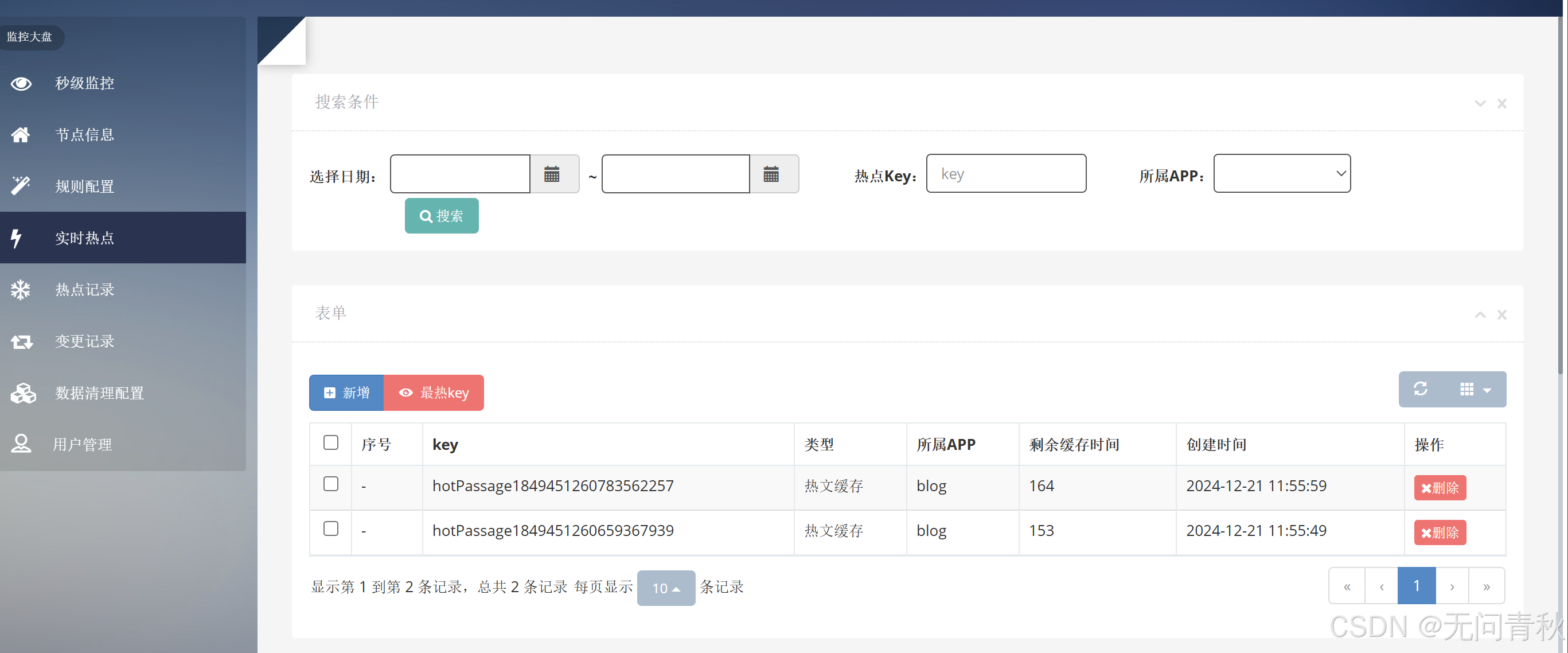This screenshot has width=1568, height=653.
Task: Click the cubes icon for 数据清理配置
Action: [23, 394]
